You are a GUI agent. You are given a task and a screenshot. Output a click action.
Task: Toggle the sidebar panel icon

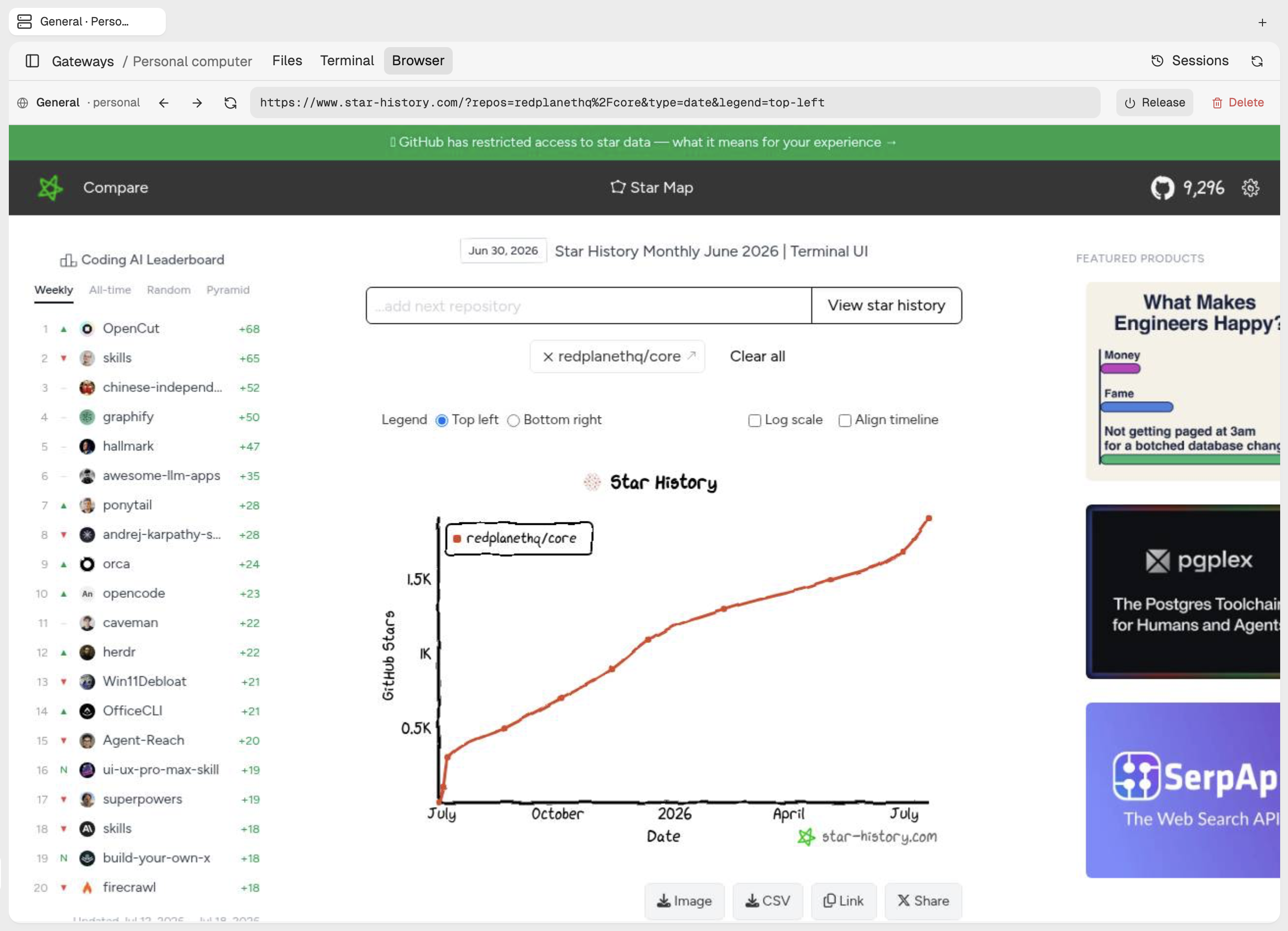32,61
